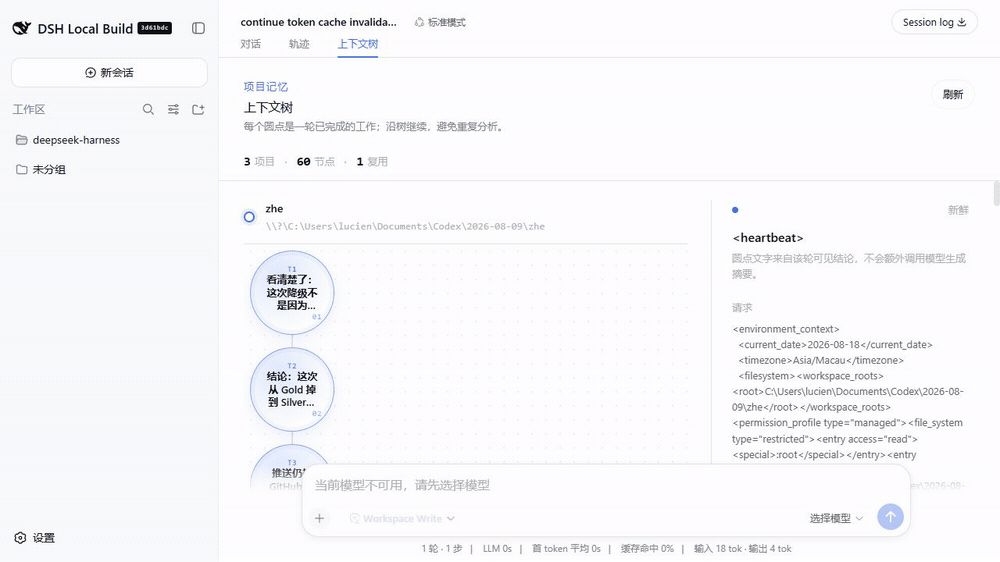This screenshot has width=1000, height=562.
Task: Click the 3 项目 count
Action: [259, 162]
